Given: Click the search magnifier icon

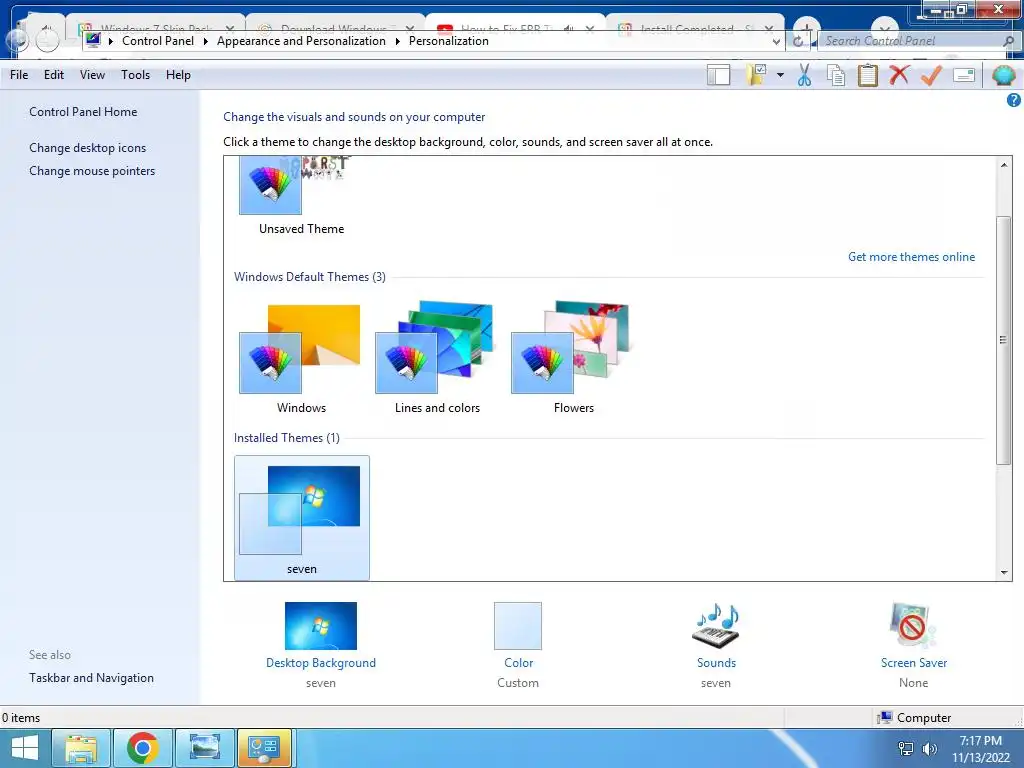Looking at the screenshot, I should (1009, 40).
